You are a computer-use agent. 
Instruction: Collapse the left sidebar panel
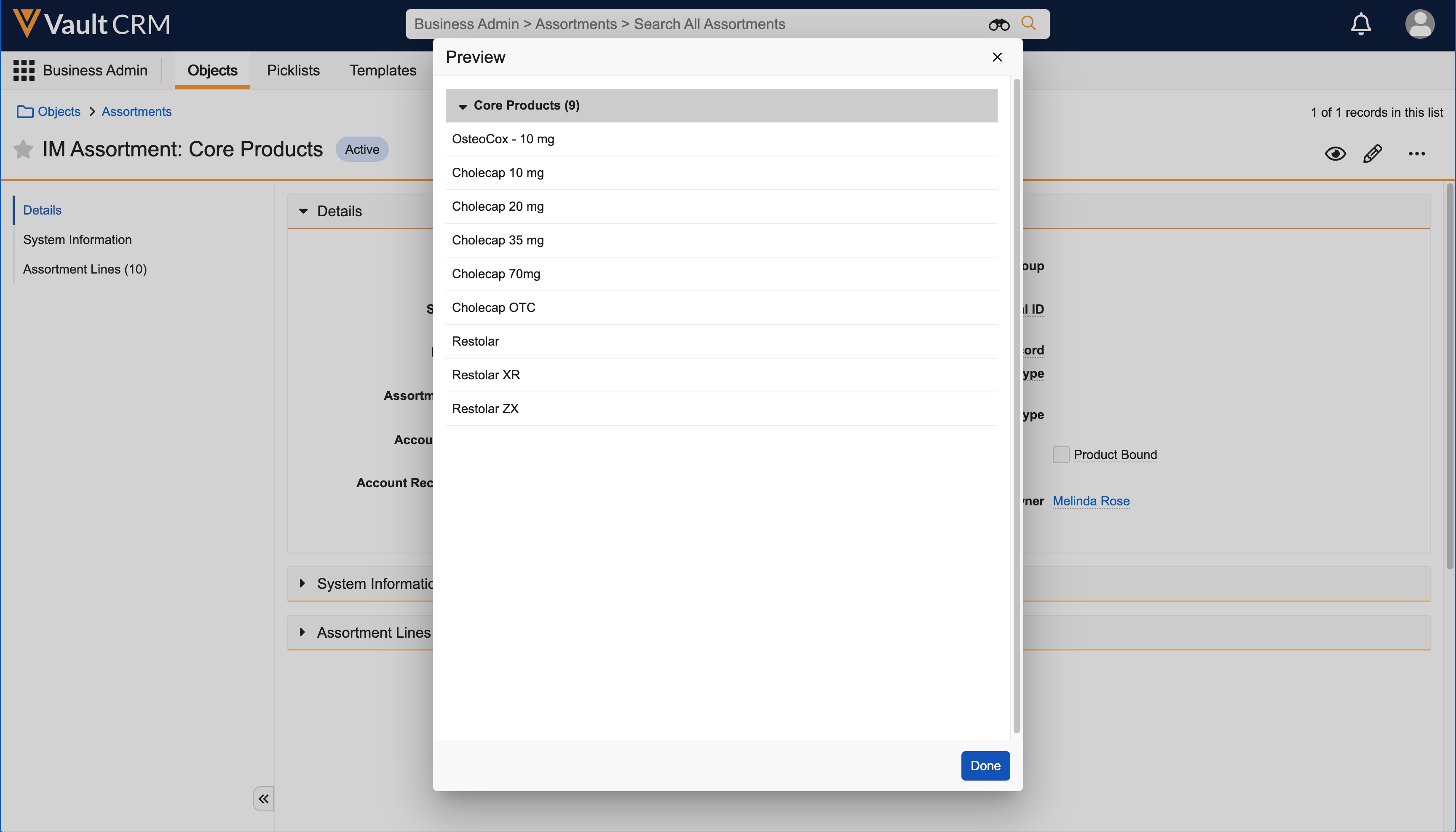[x=263, y=798]
